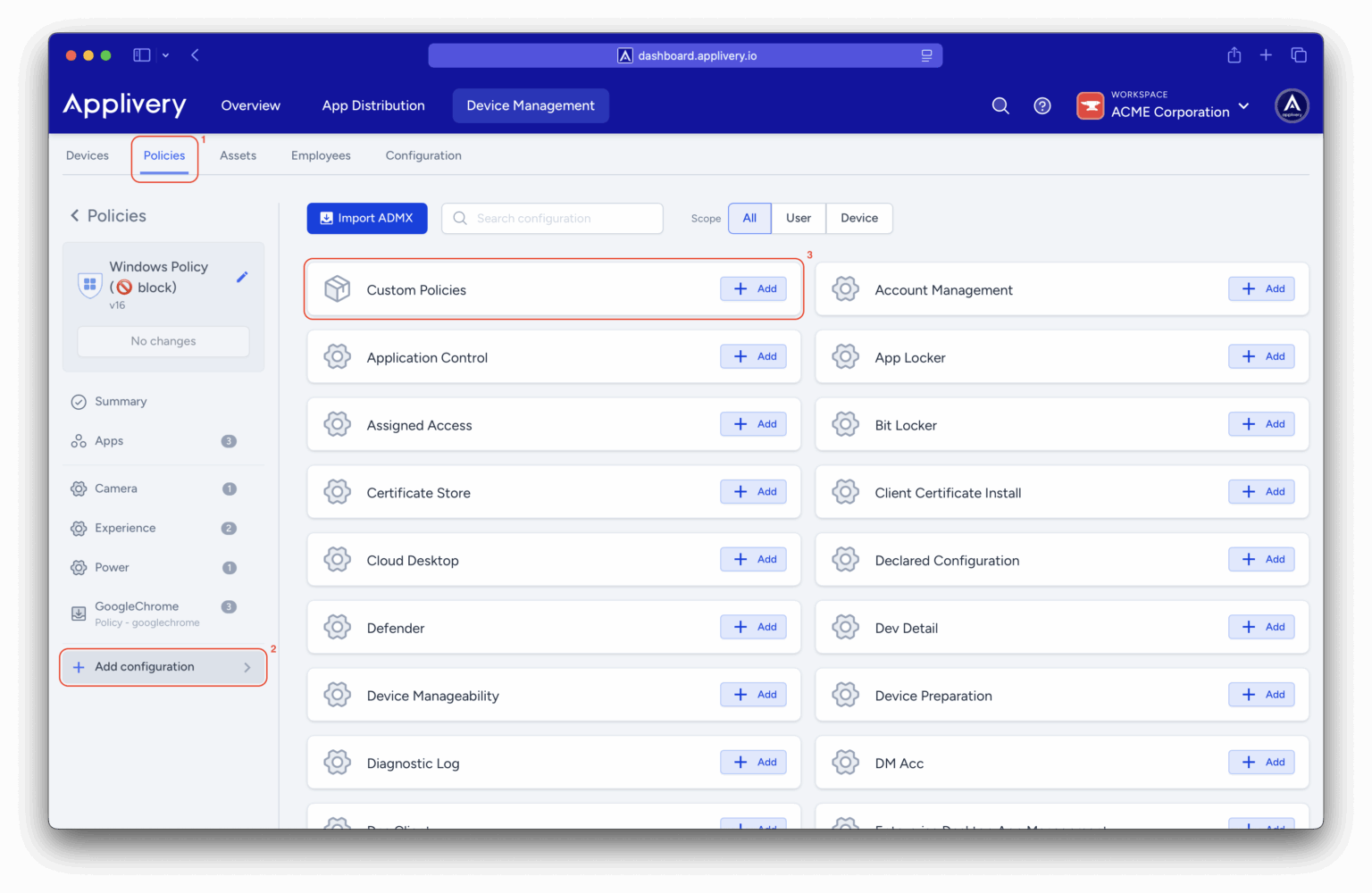
Task: Toggle the browser sidebar icon
Action: coord(142,55)
